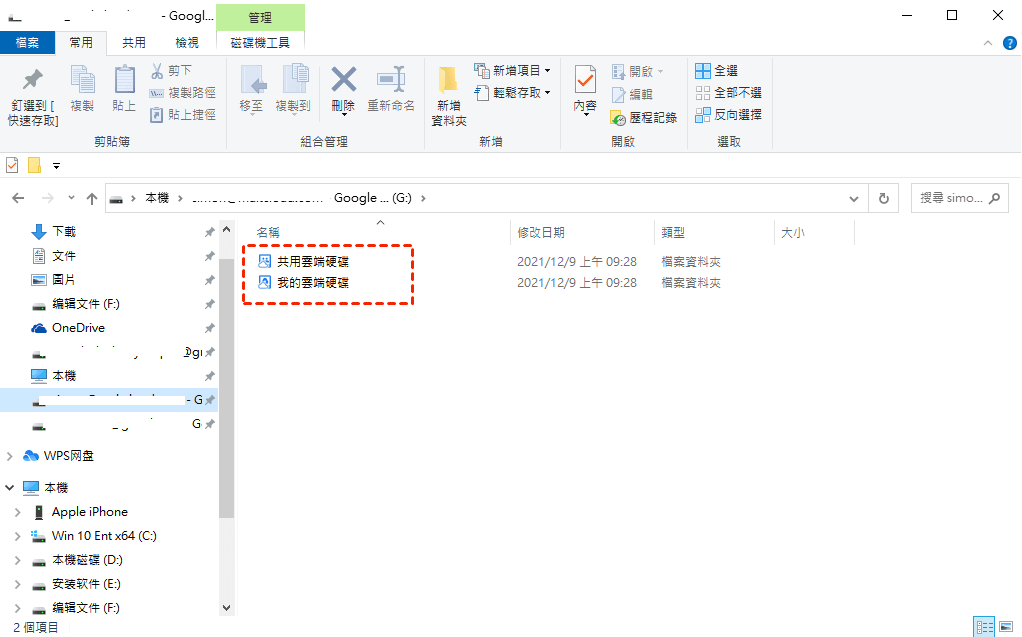Viewport: 1022px width, 637px height.
Task: Click Copy Path (複製路徑)
Action: (x=182, y=93)
